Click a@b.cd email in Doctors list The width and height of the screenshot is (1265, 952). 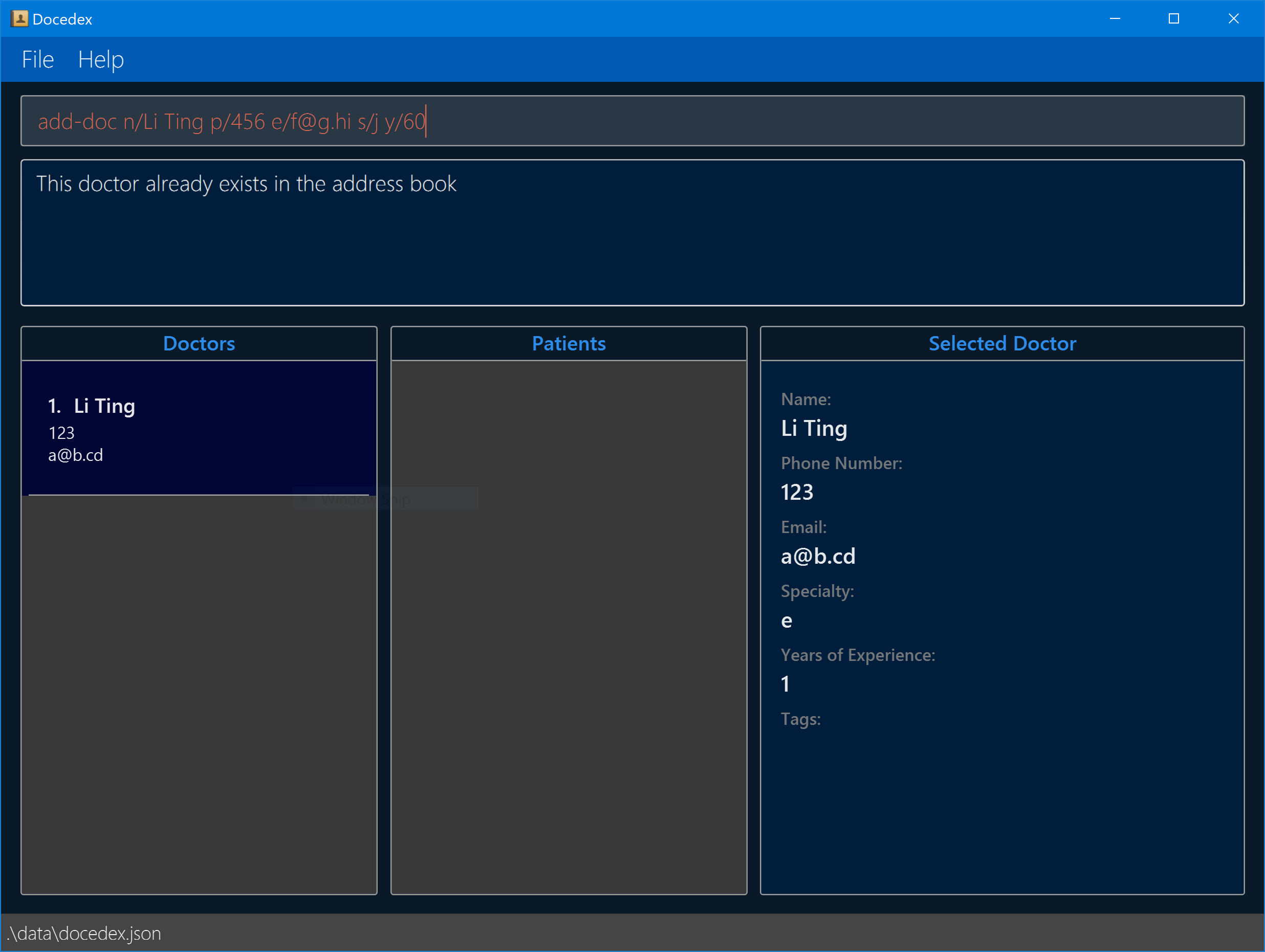(76, 455)
